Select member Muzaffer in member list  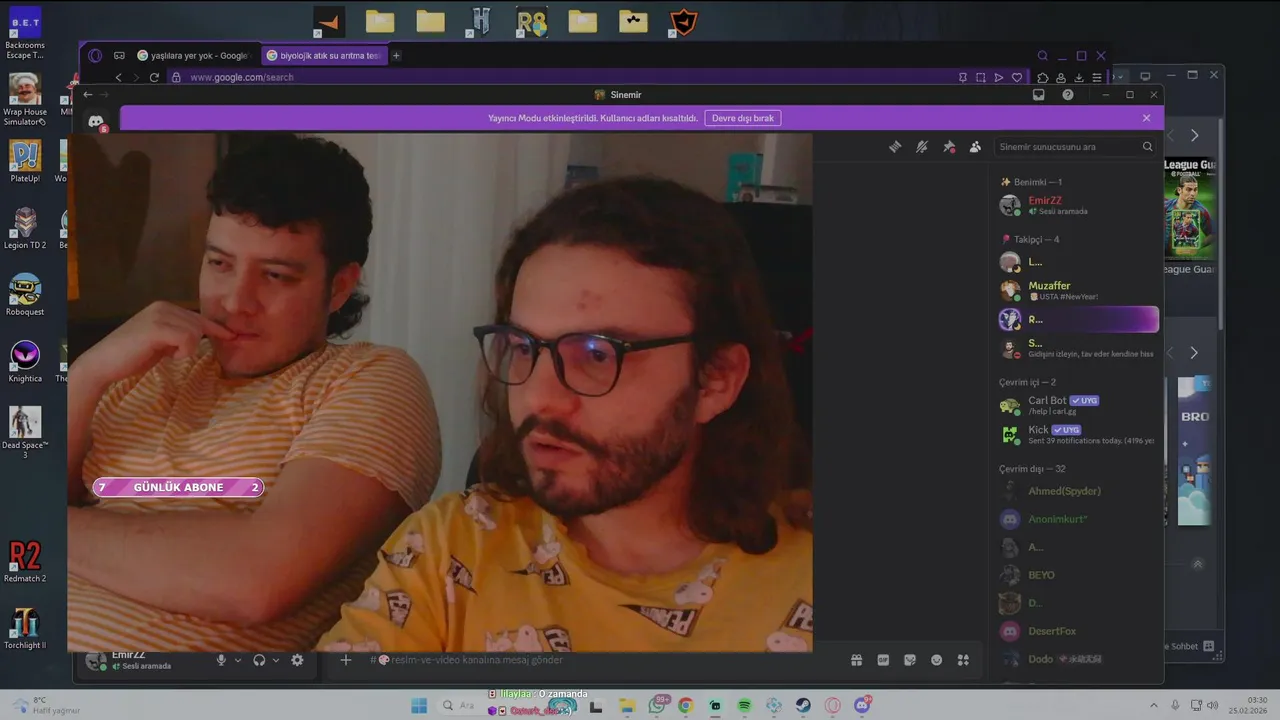(x=1078, y=291)
